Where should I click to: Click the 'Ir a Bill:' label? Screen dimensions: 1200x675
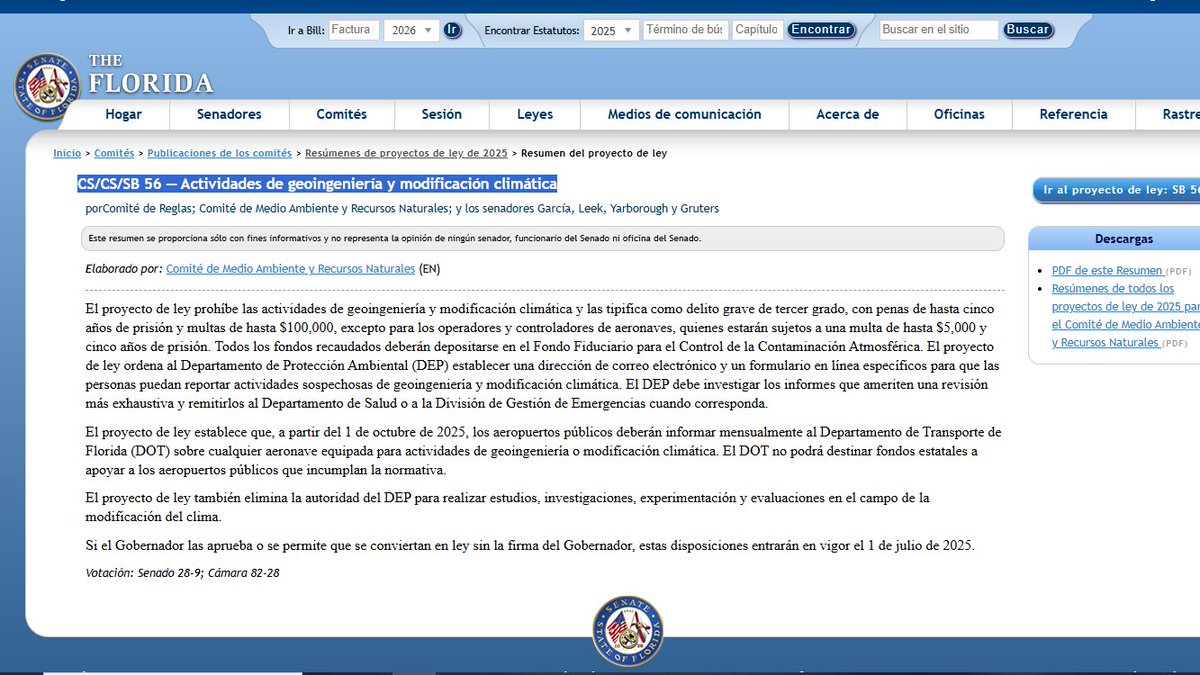click(306, 31)
